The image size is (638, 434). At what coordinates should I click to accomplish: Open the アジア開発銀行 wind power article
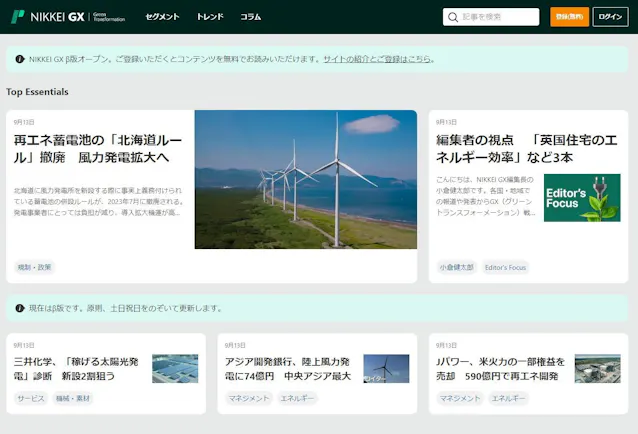[287, 369]
